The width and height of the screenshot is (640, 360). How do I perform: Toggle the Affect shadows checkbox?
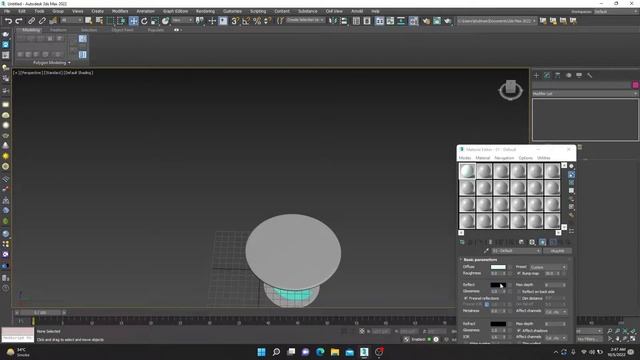point(519,331)
